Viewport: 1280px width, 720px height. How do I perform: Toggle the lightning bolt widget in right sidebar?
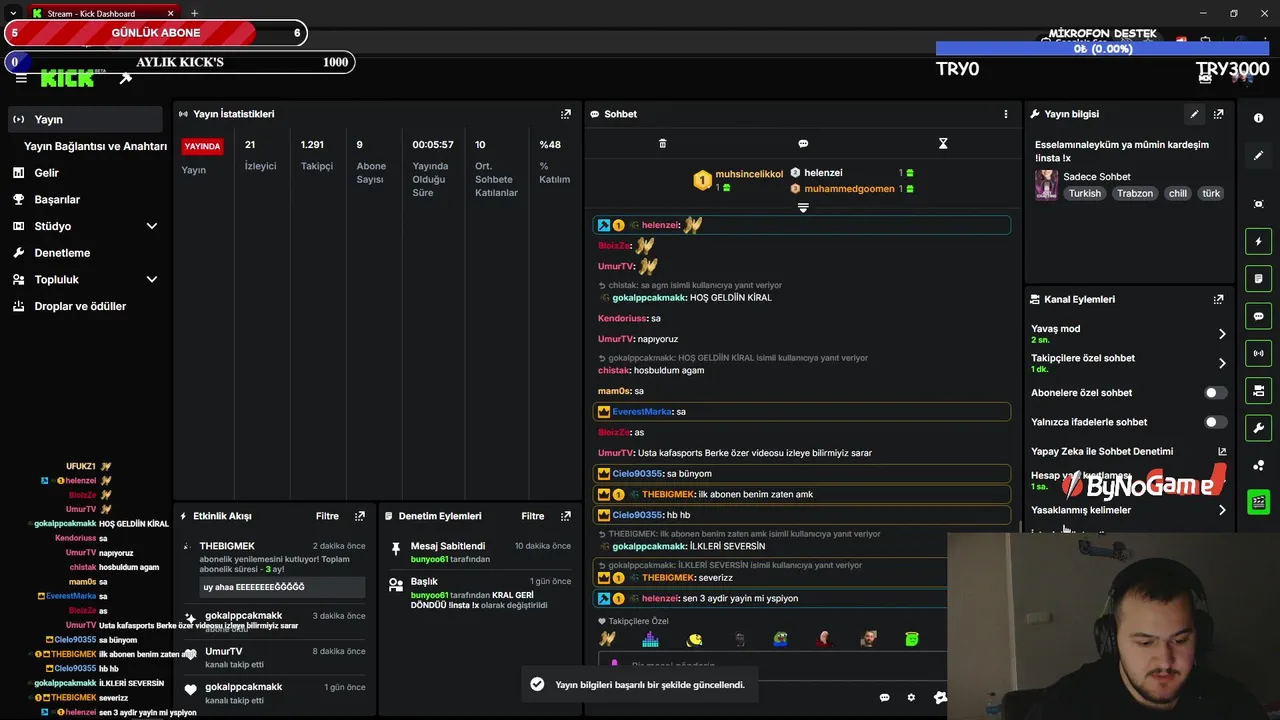click(x=1258, y=241)
